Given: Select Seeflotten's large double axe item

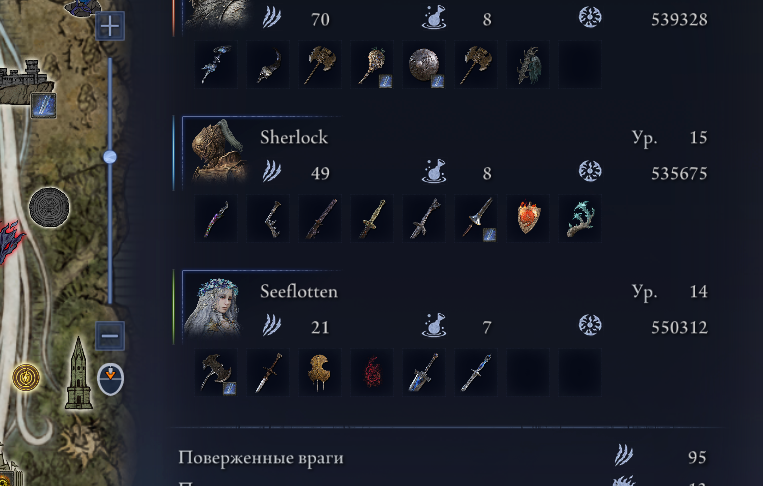Looking at the screenshot, I should click(216, 372).
